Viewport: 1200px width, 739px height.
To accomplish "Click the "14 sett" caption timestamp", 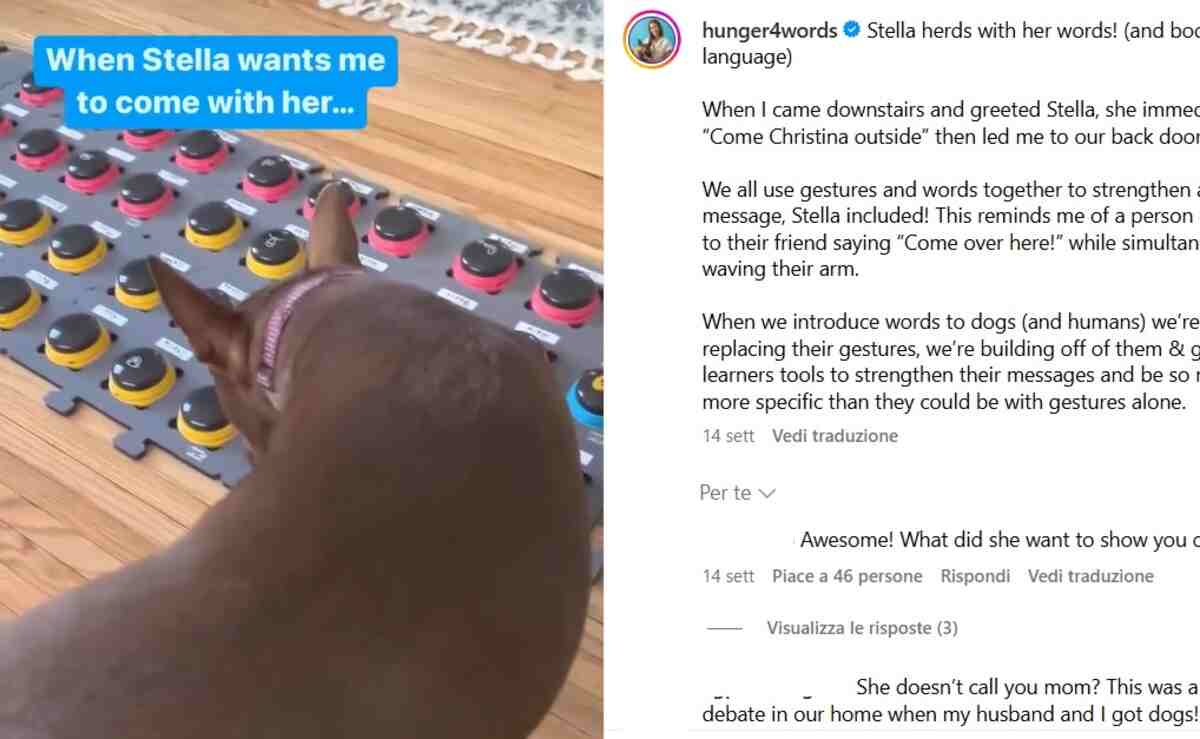I will pos(728,436).
